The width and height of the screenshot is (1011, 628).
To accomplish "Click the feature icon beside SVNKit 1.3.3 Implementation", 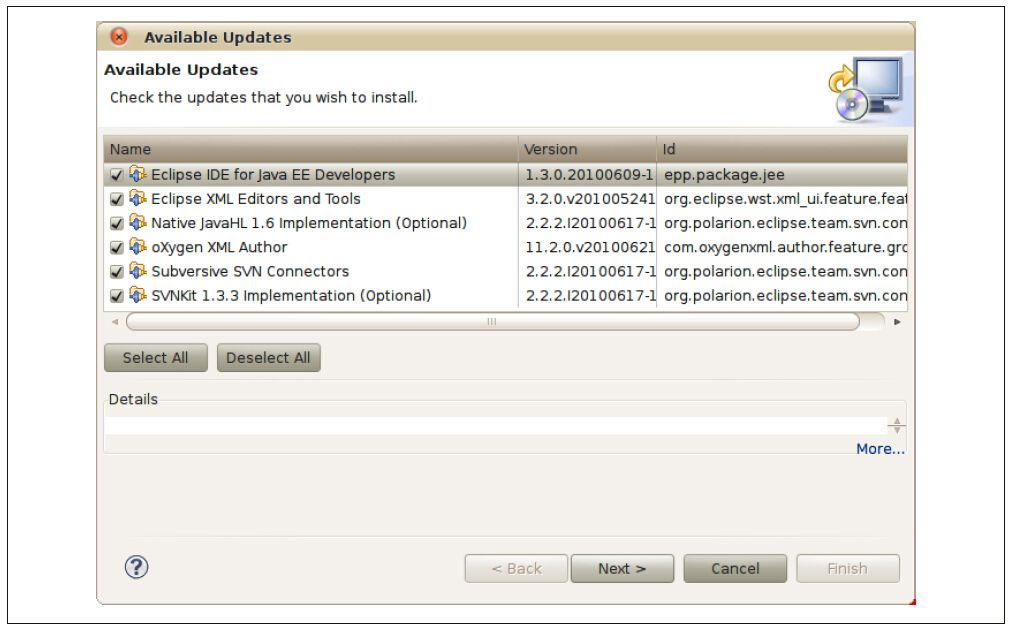I will 137,295.
